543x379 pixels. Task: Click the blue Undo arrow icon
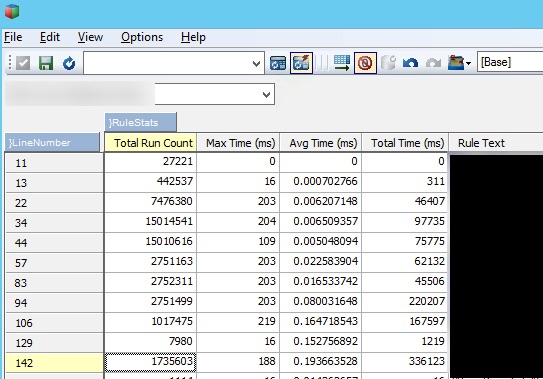coord(410,63)
